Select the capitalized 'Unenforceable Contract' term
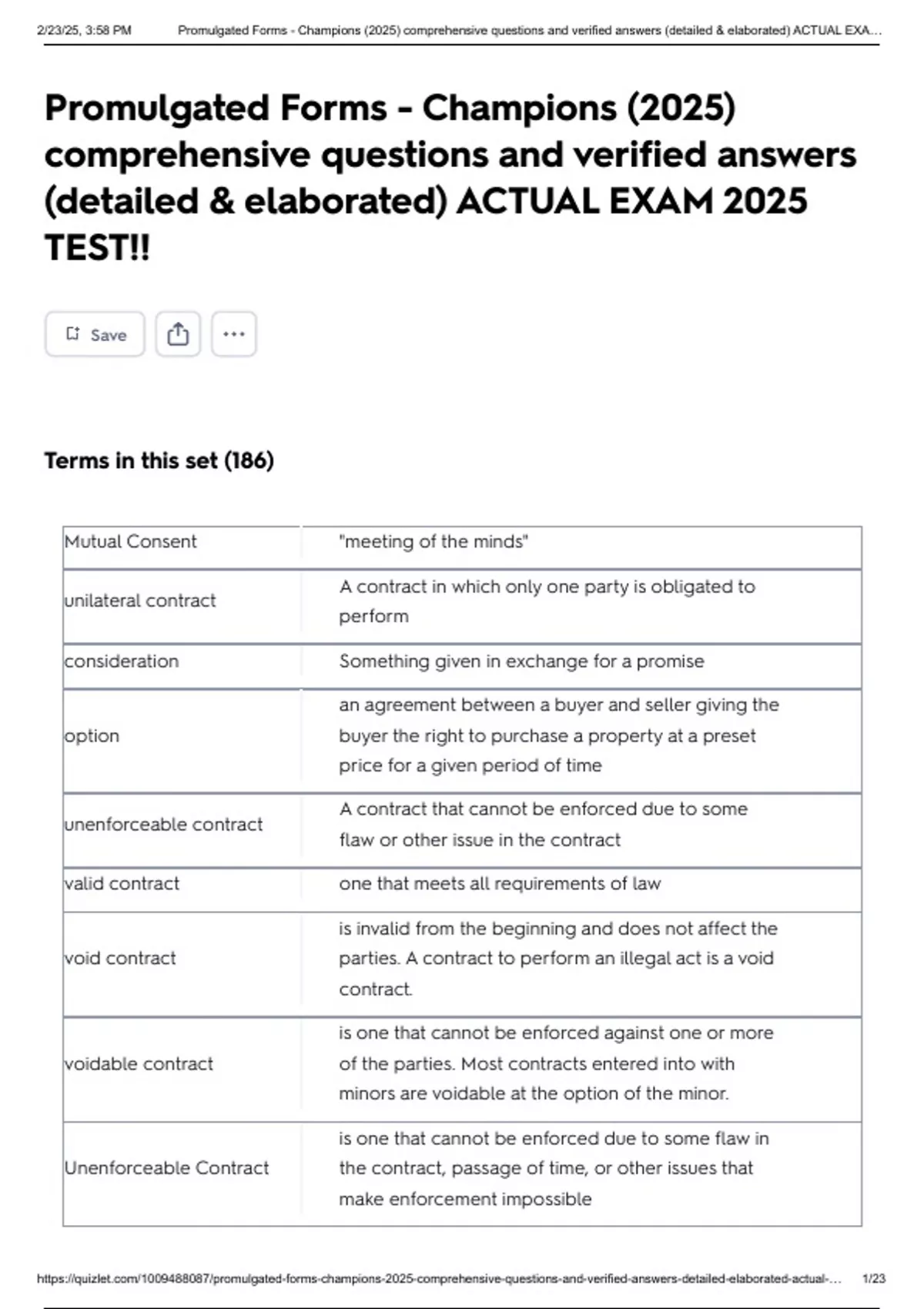The width and height of the screenshot is (924, 1309). click(167, 1168)
